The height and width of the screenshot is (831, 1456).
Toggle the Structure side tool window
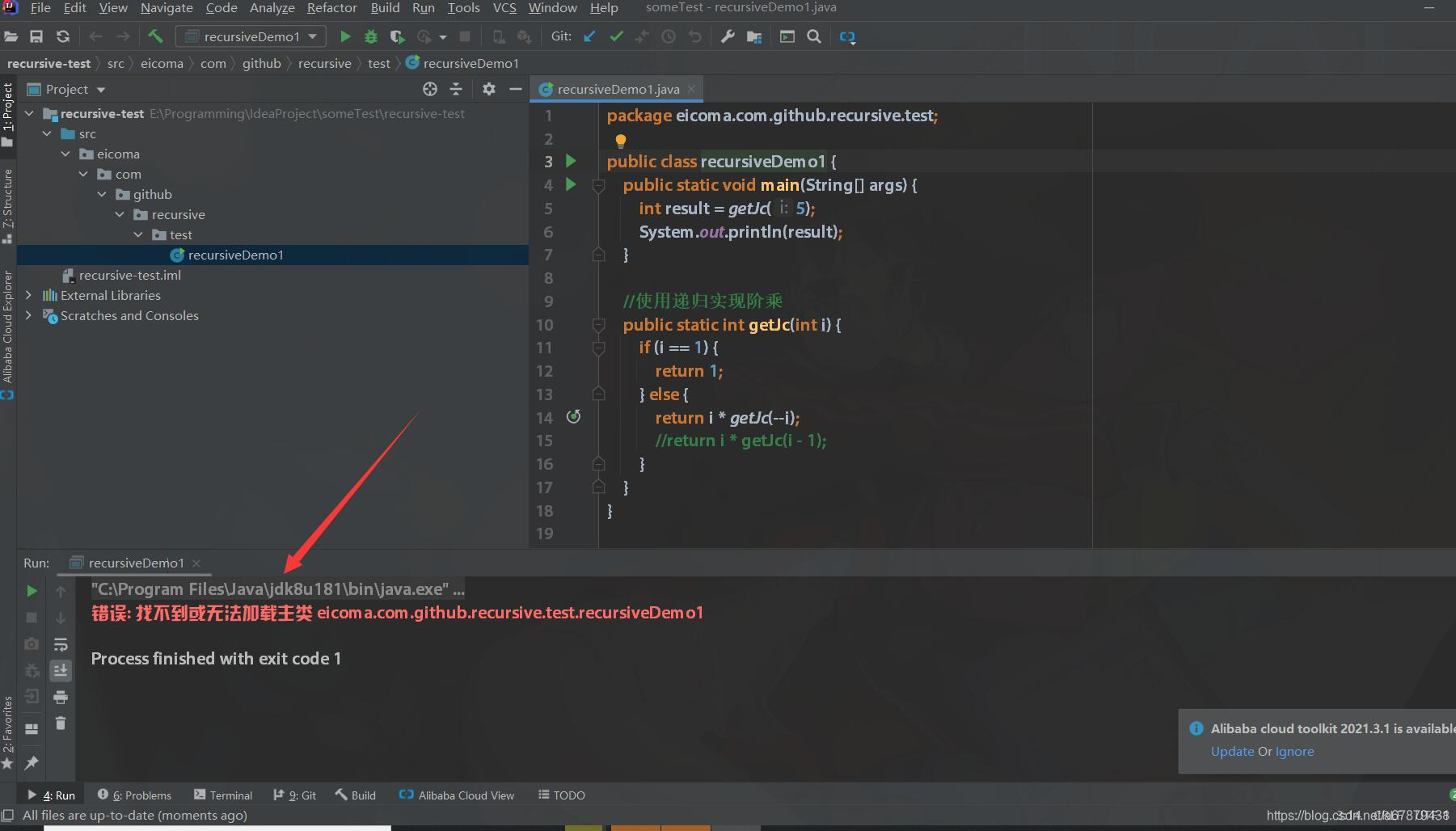tap(8, 205)
